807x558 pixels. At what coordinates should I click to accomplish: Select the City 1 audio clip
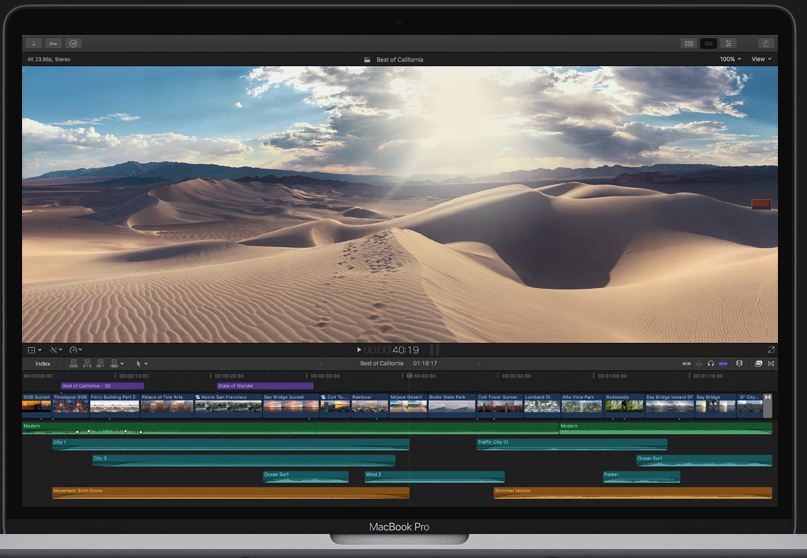tap(231, 444)
